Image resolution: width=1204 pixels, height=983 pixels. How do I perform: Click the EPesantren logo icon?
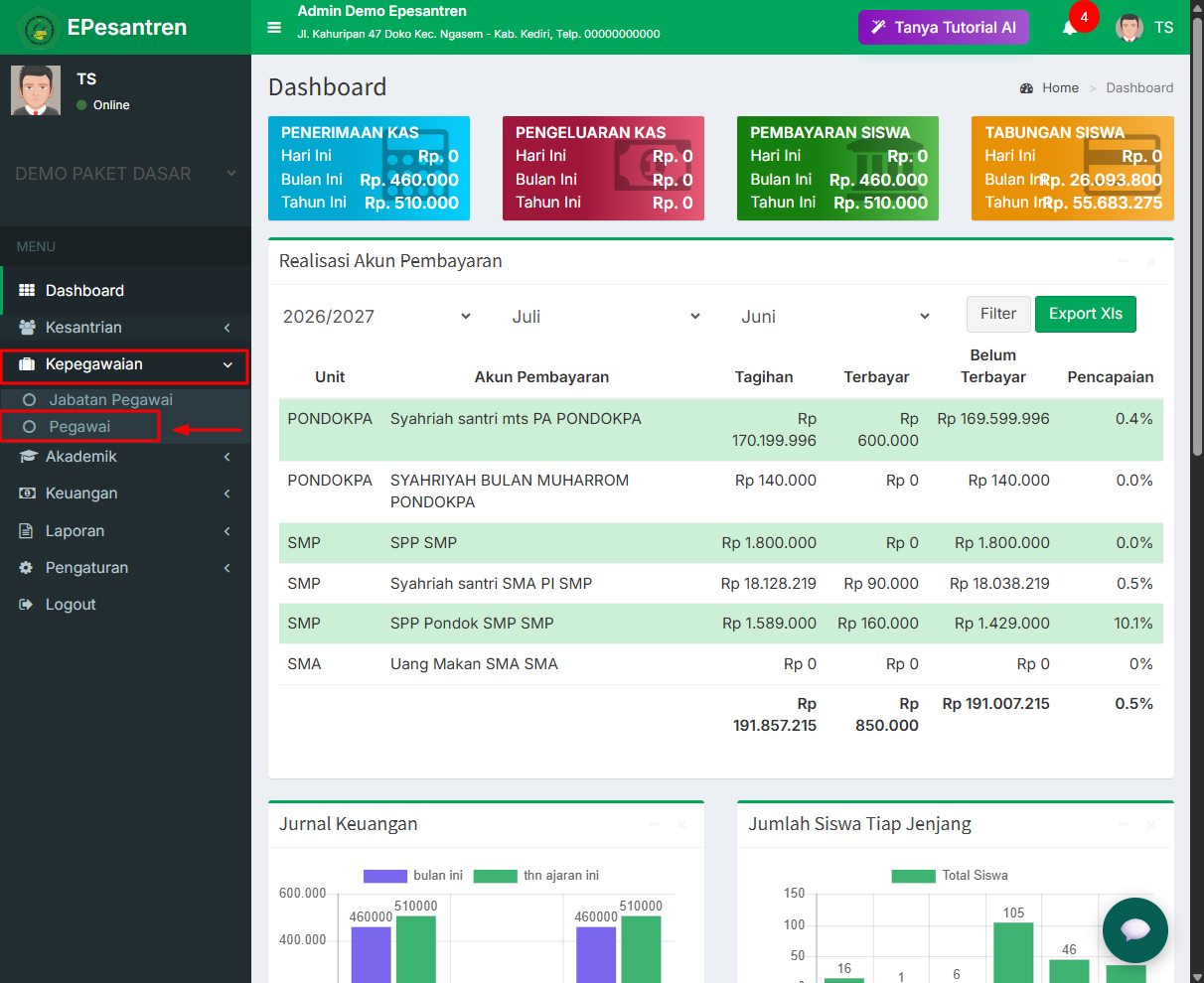click(x=39, y=28)
